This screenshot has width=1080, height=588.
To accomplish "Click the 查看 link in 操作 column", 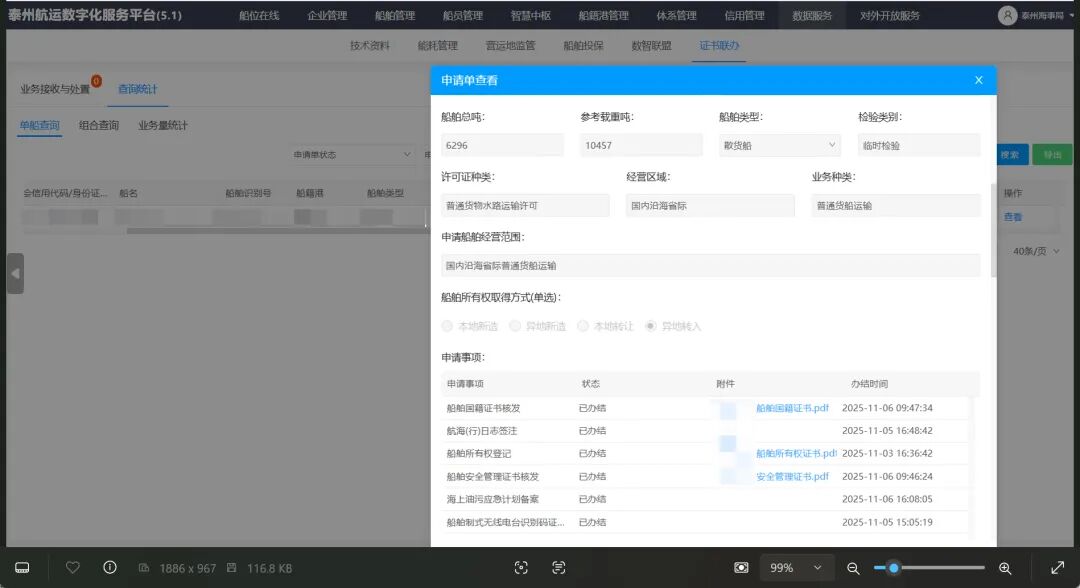I will [1012, 217].
